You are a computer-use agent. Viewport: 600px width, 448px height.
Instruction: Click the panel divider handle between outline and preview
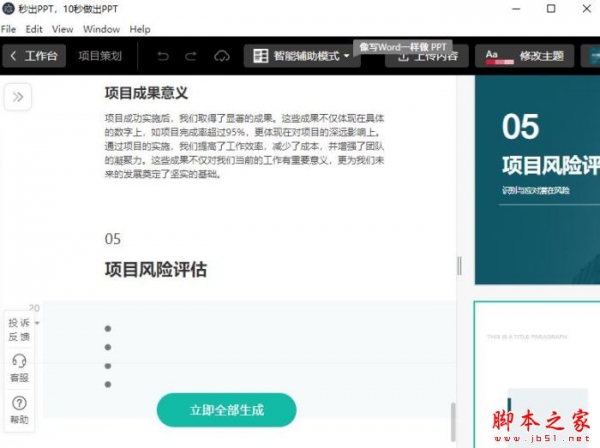pyautogui.click(x=460, y=265)
